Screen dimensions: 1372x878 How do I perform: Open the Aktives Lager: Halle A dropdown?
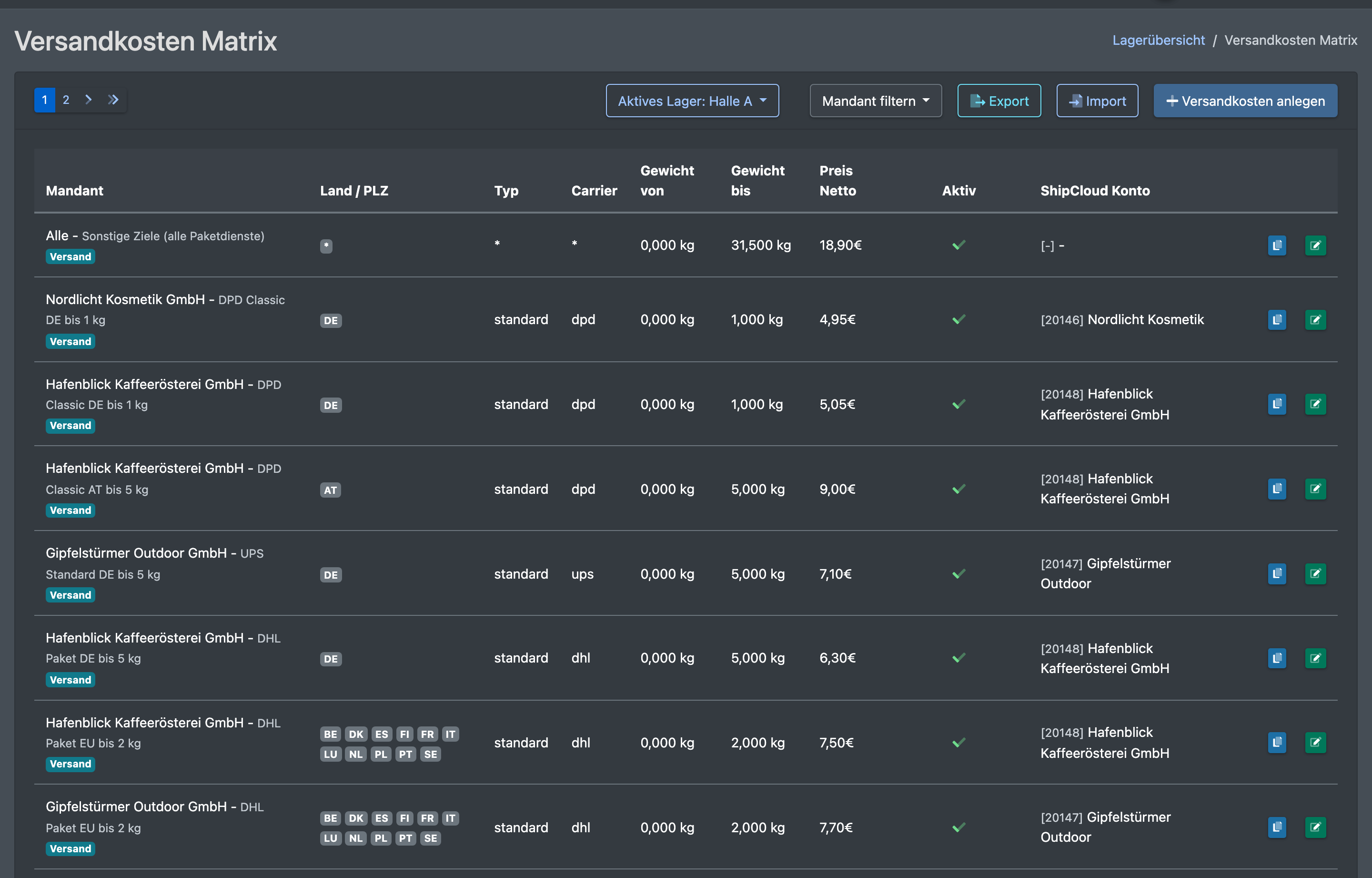(692, 101)
